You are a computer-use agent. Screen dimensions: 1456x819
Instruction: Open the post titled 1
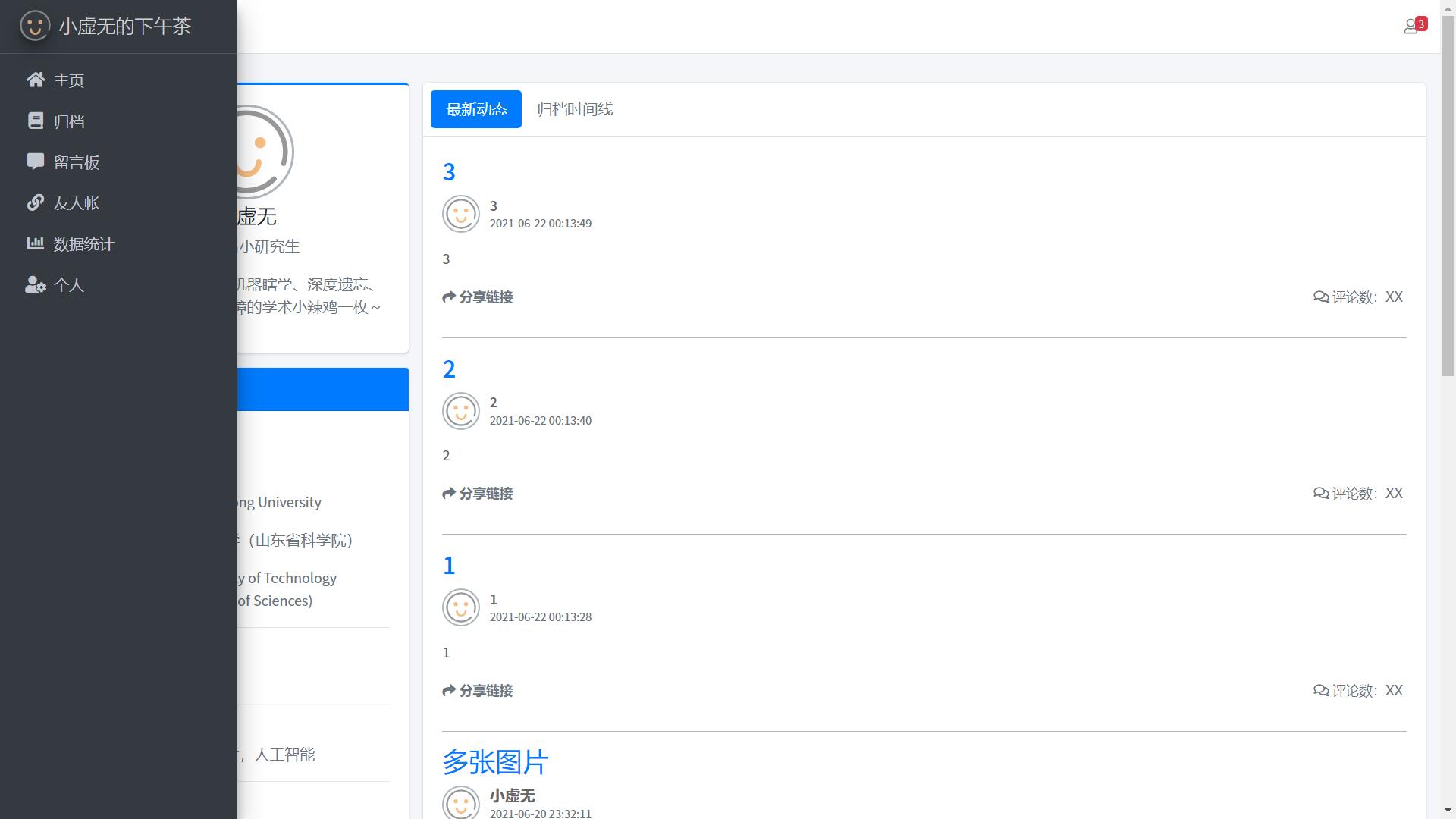(449, 566)
